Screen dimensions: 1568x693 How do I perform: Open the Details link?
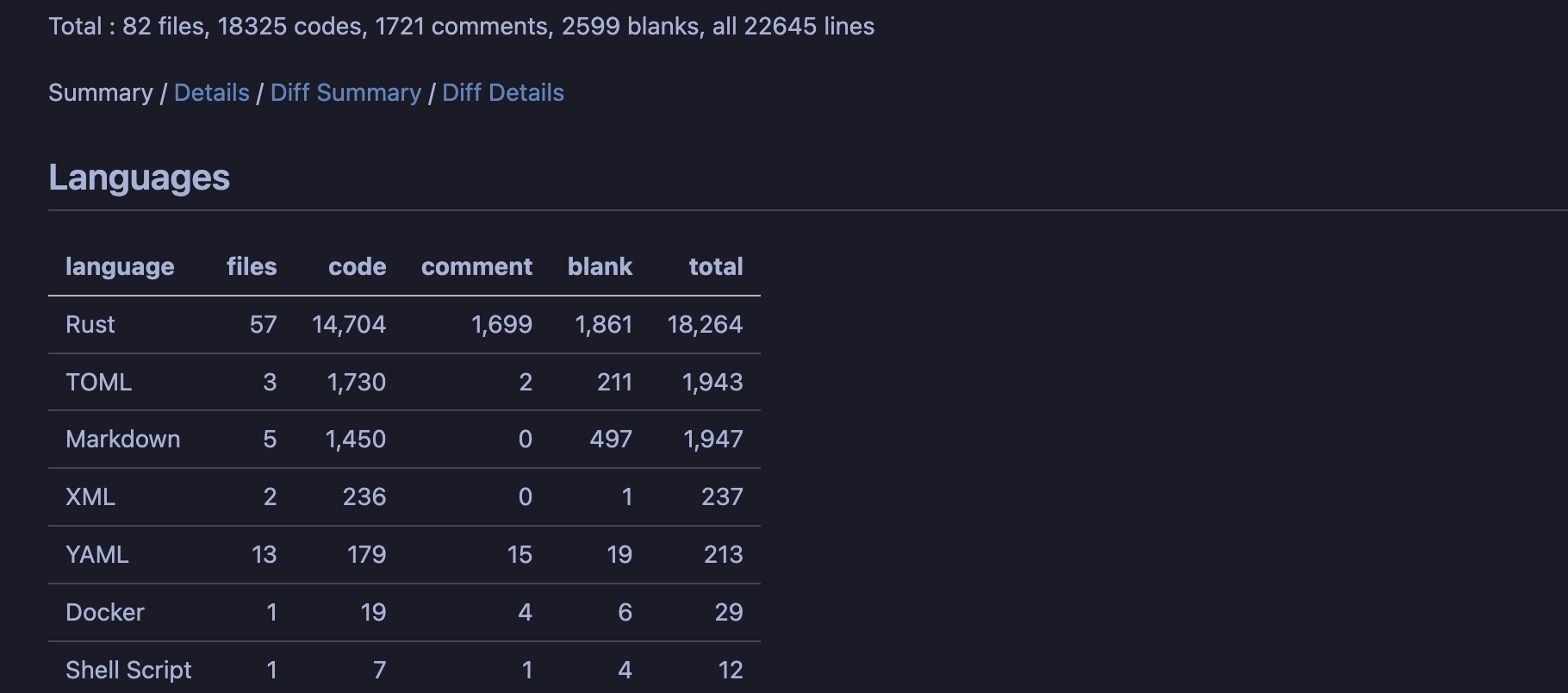pyautogui.click(x=211, y=93)
